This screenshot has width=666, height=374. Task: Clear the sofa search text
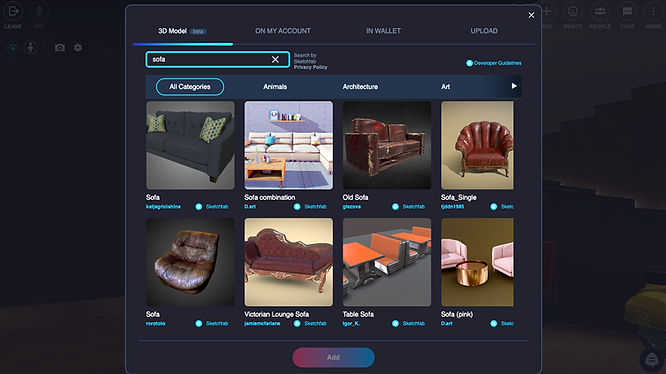(x=275, y=59)
